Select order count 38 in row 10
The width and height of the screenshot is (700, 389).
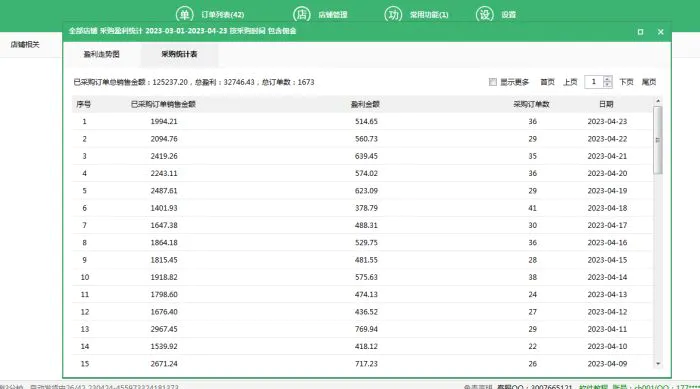click(x=533, y=277)
